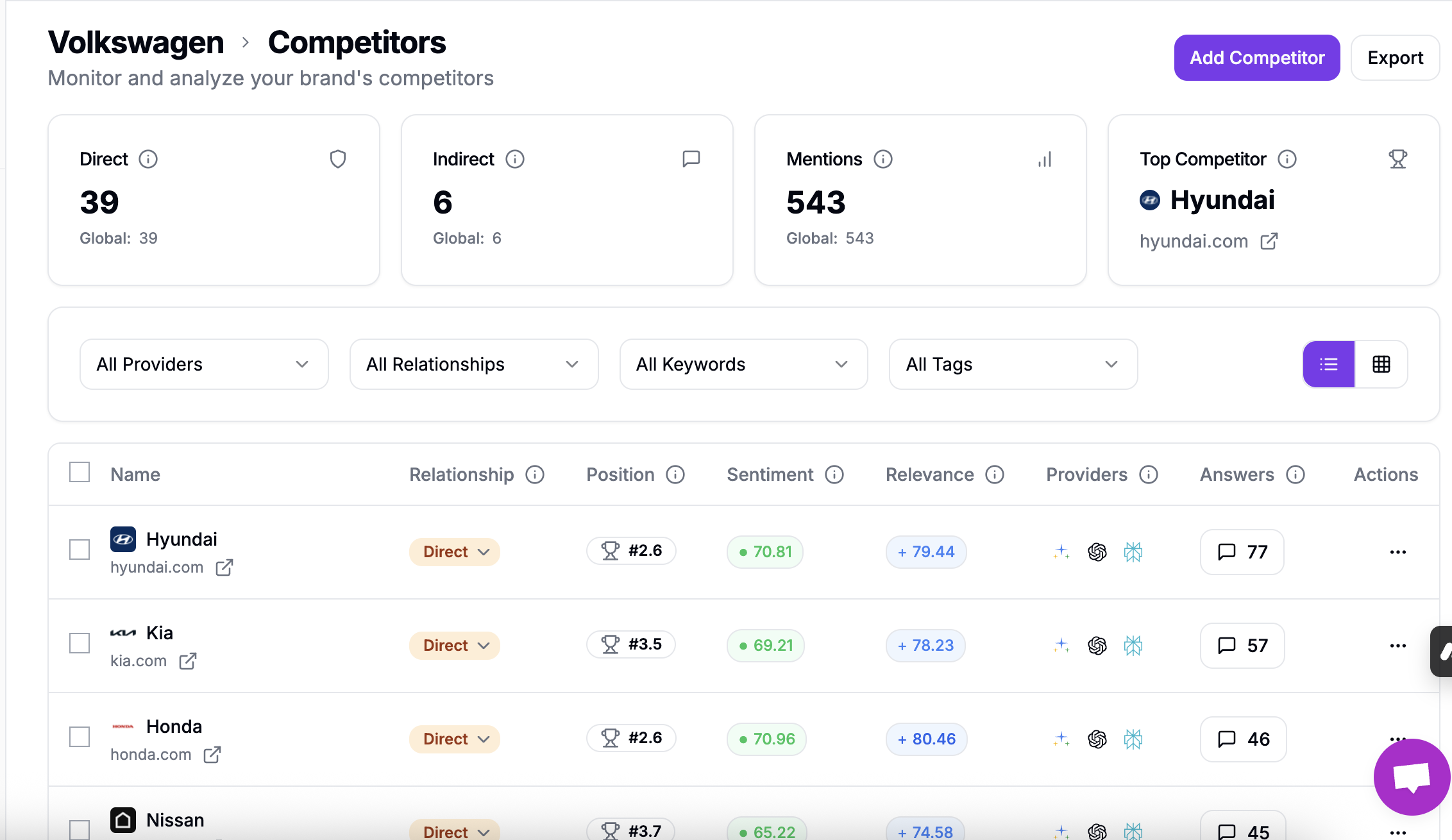Click the Add Competitor button

tap(1257, 58)
